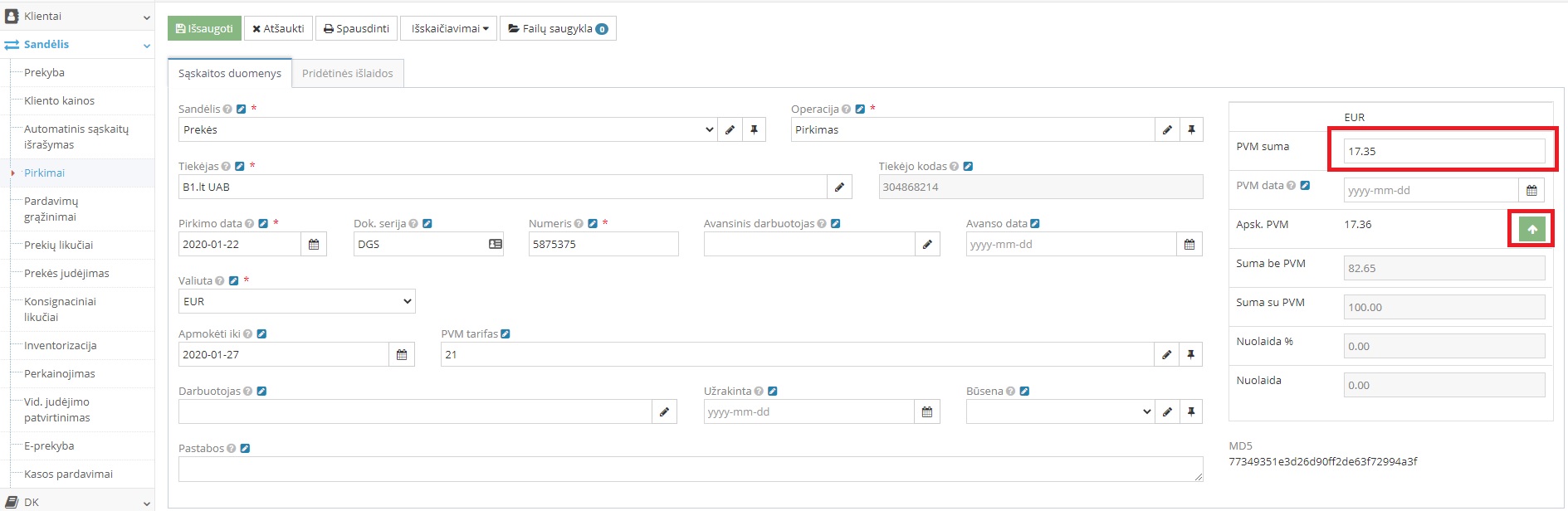Click the Spausdinti print button
1568x511 pixels.
[356, 29]
